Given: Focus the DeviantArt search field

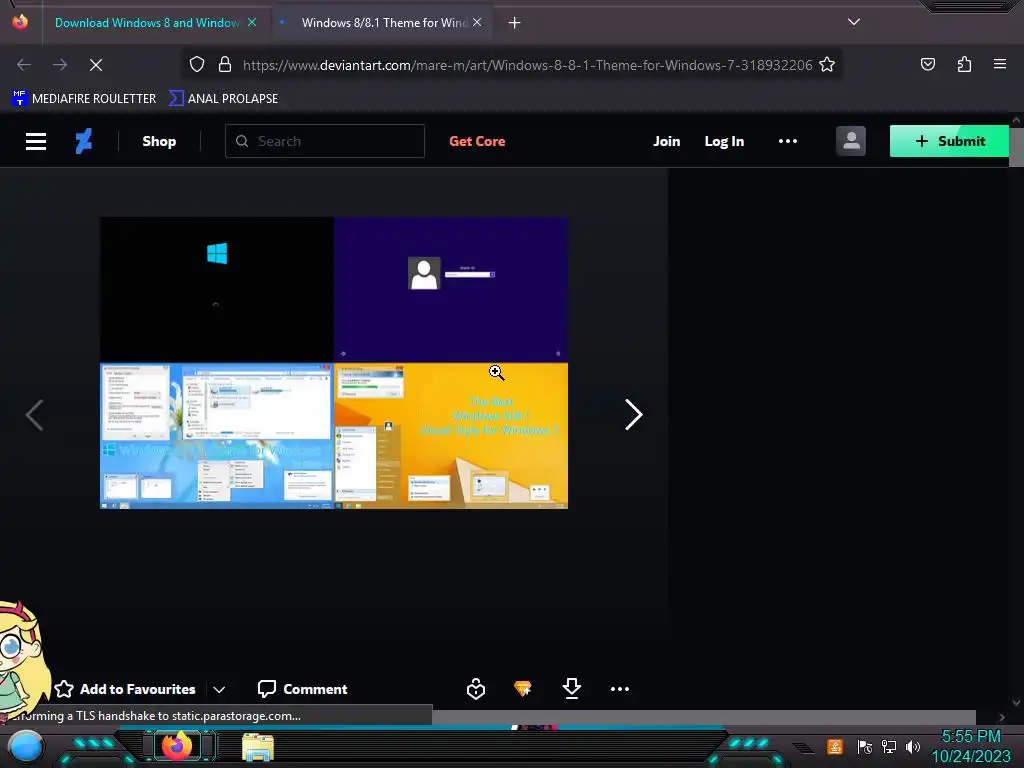Looking at the screenshot, I should click(x=325, y=141).
